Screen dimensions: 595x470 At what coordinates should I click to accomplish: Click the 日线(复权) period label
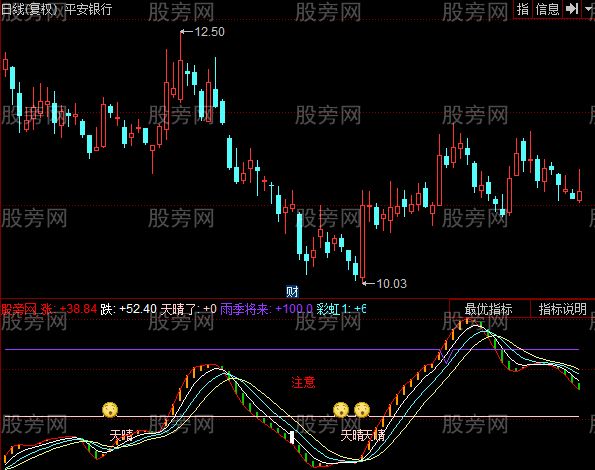coord(29,9)
